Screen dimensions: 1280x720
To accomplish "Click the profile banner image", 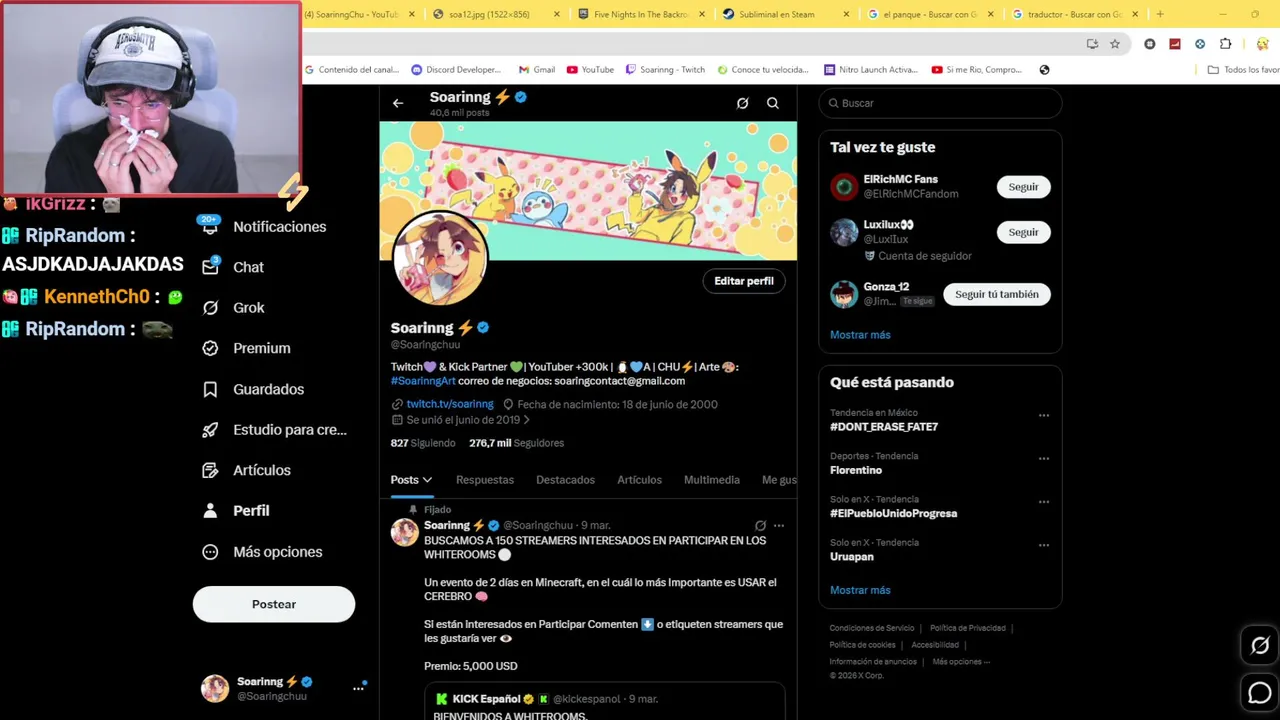I will [588, 190].
